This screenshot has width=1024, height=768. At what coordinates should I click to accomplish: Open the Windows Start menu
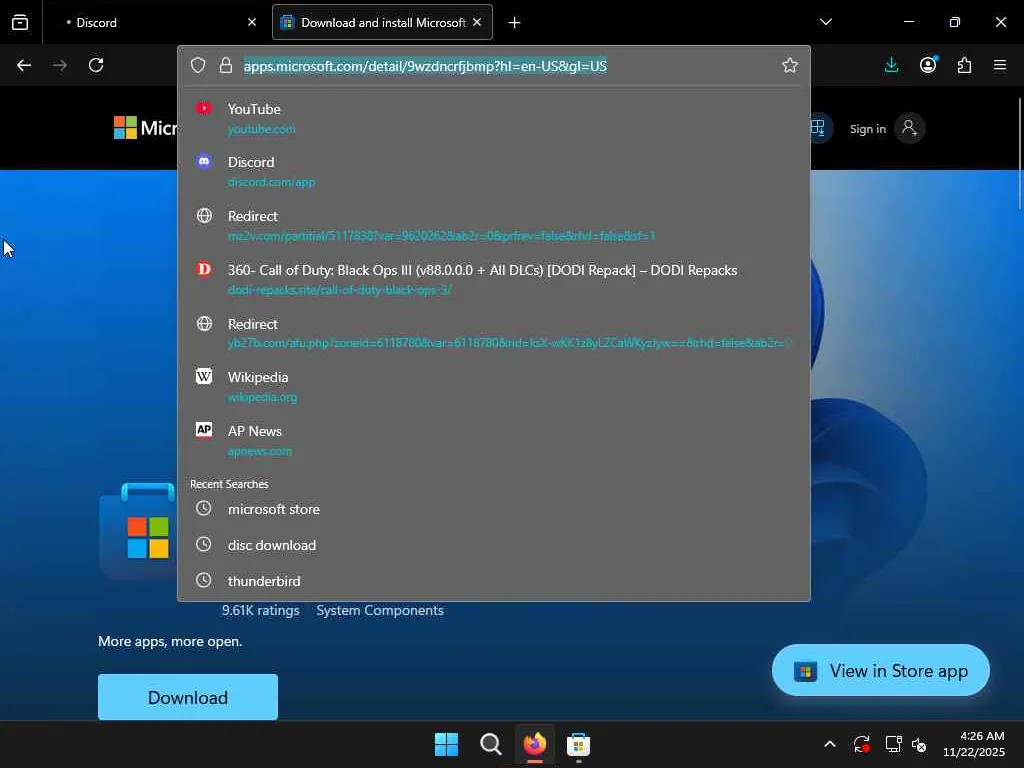(x=447, y=744)
